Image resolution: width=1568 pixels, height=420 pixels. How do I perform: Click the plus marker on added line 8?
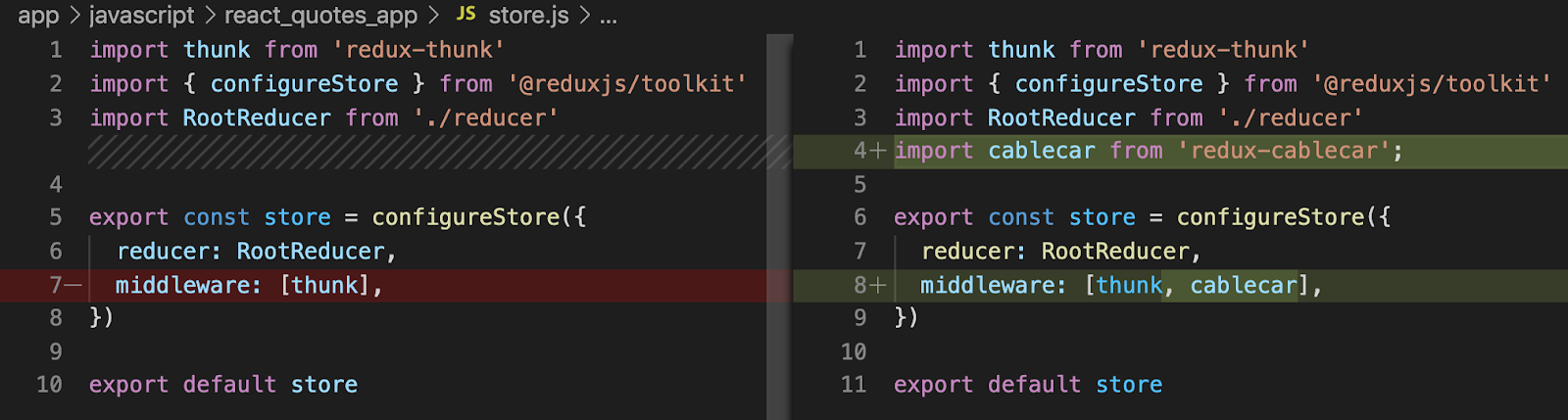(878, 285)
